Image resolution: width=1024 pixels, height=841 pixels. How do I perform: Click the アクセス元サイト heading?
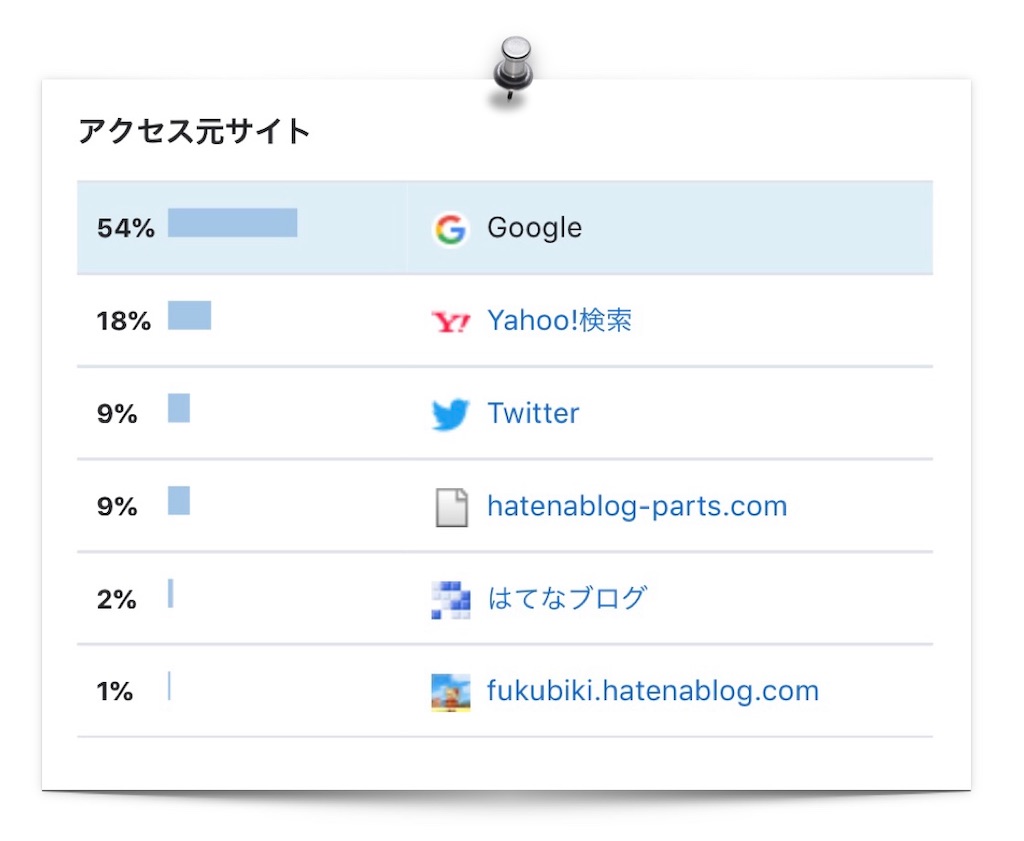[195, 131]
